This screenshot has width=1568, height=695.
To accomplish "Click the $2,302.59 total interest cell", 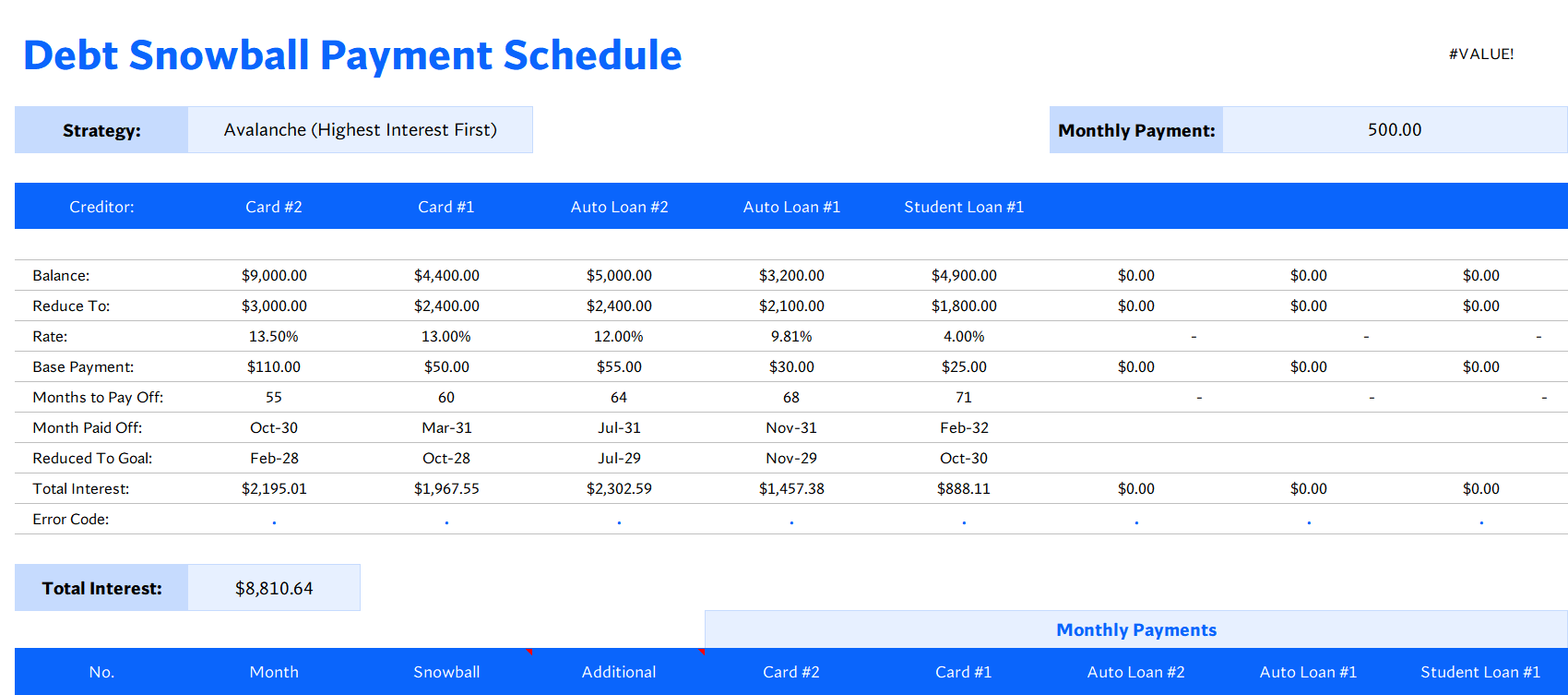I will coord(619,488).
